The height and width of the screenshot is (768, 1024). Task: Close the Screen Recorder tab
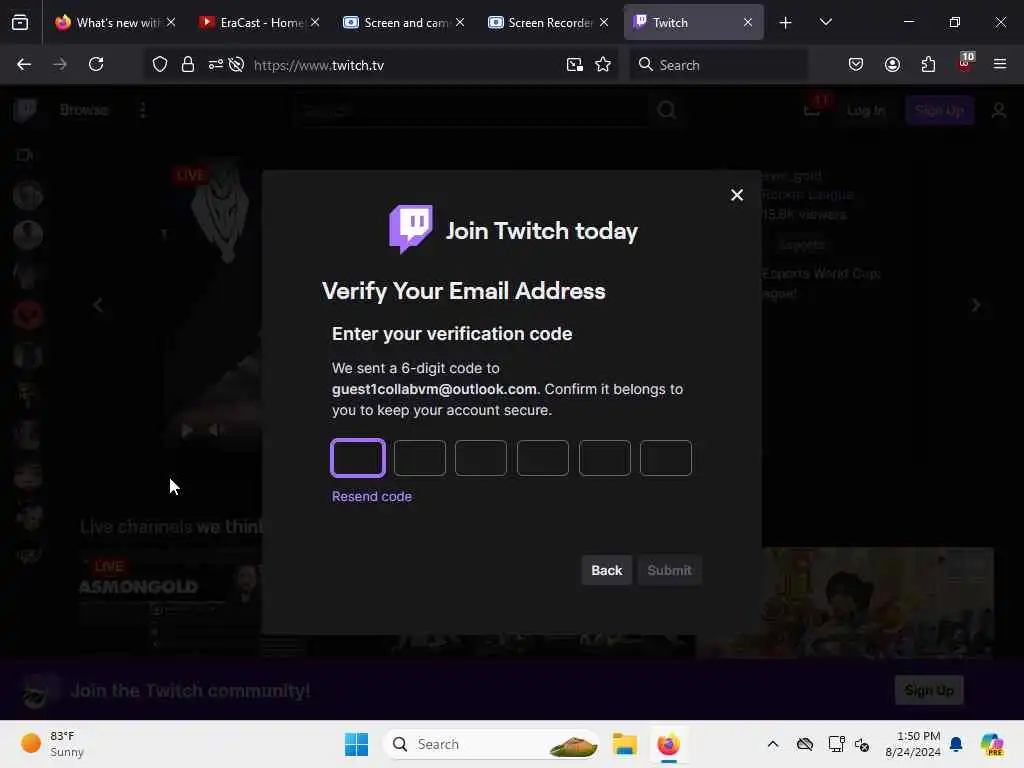(604, 22)
